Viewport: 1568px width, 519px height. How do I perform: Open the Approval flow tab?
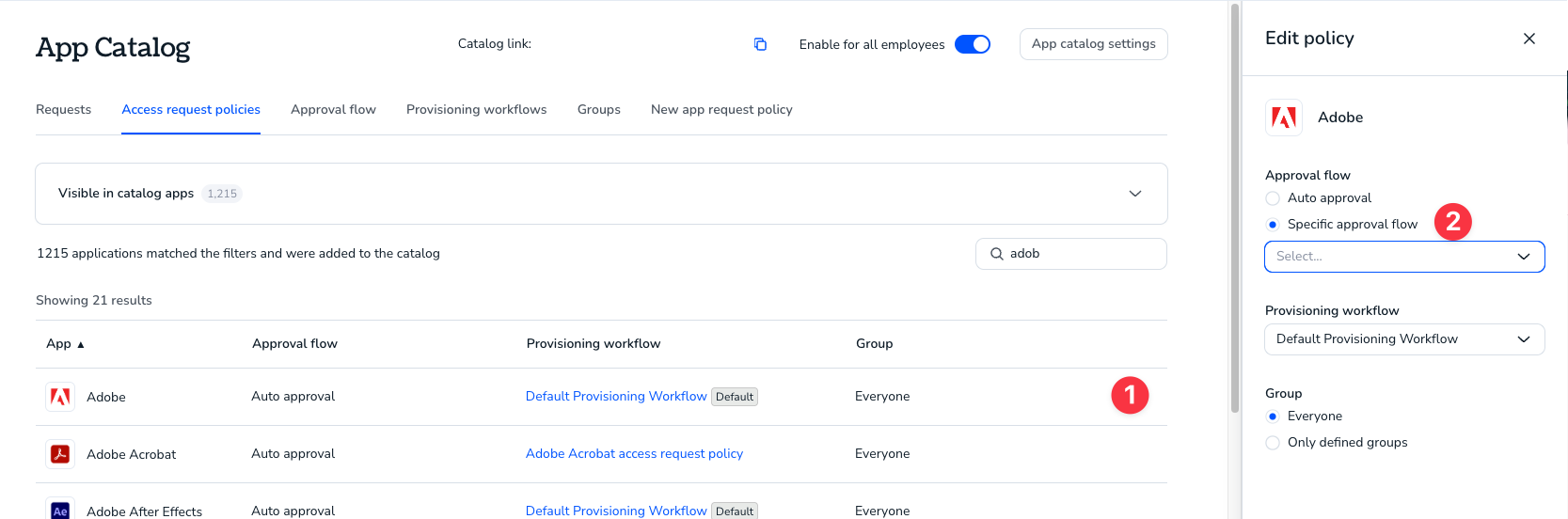333,110
